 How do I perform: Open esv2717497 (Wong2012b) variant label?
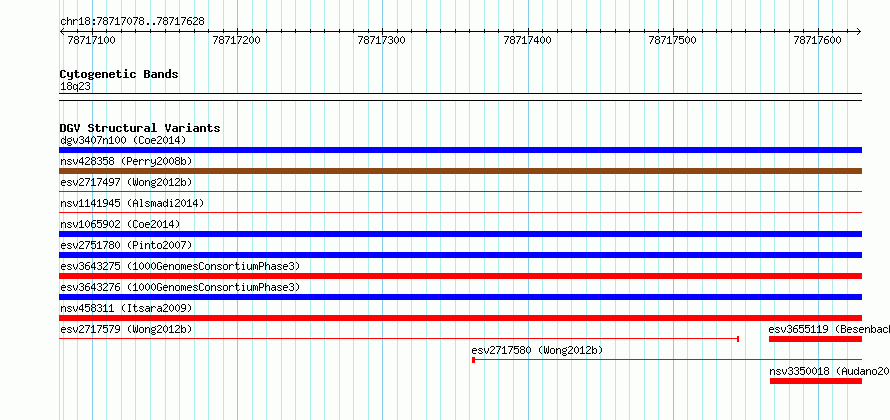point(126,182)
